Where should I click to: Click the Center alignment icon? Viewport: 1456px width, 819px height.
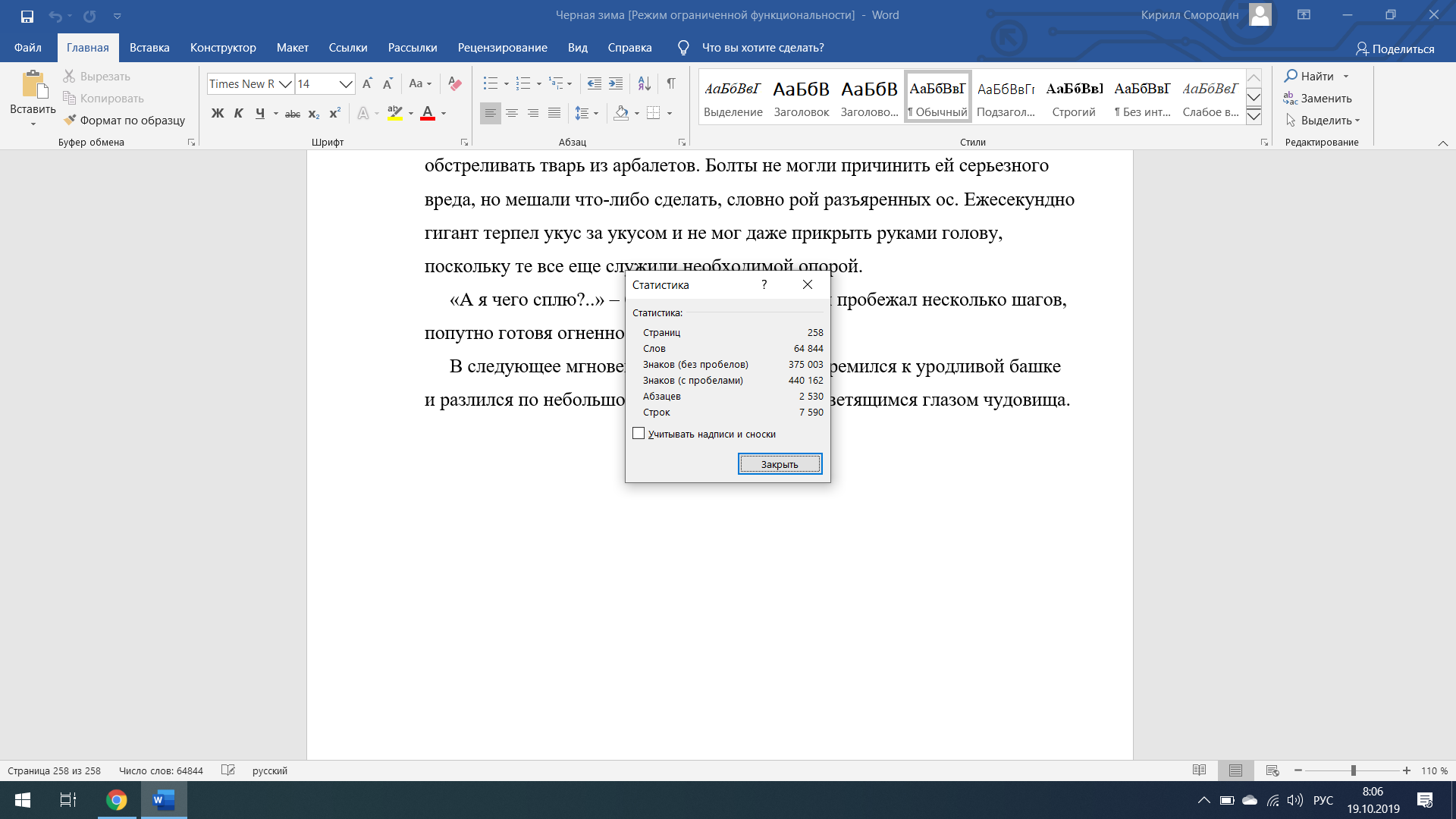tap(512, 113)
